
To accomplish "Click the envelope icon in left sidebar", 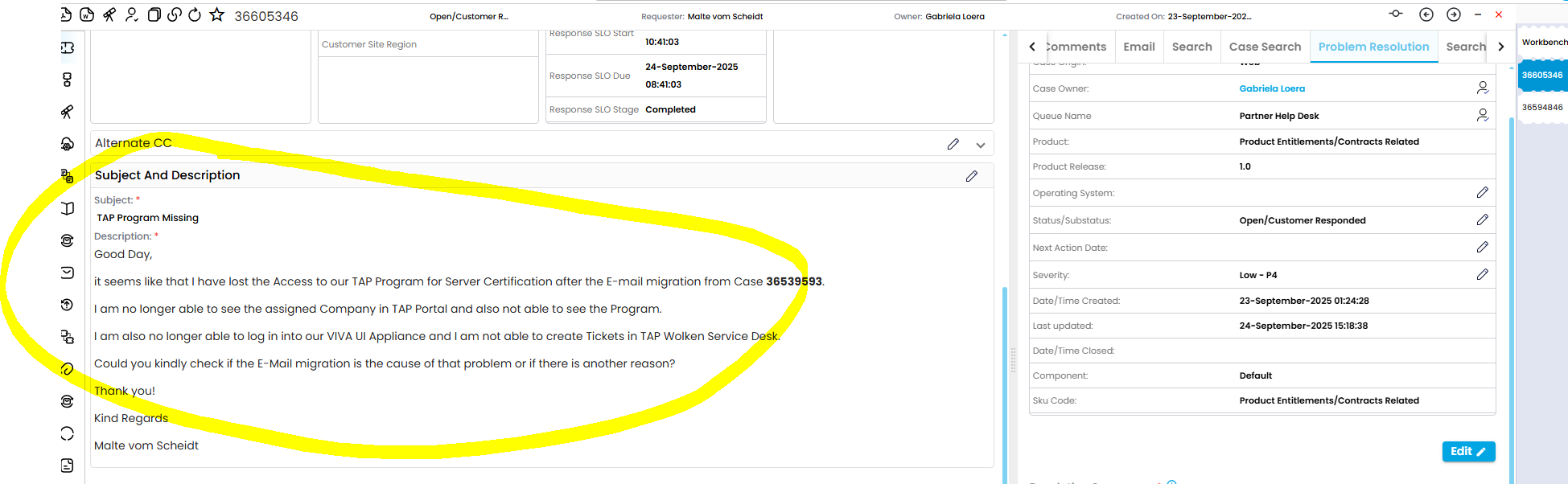I will point(68,273).
